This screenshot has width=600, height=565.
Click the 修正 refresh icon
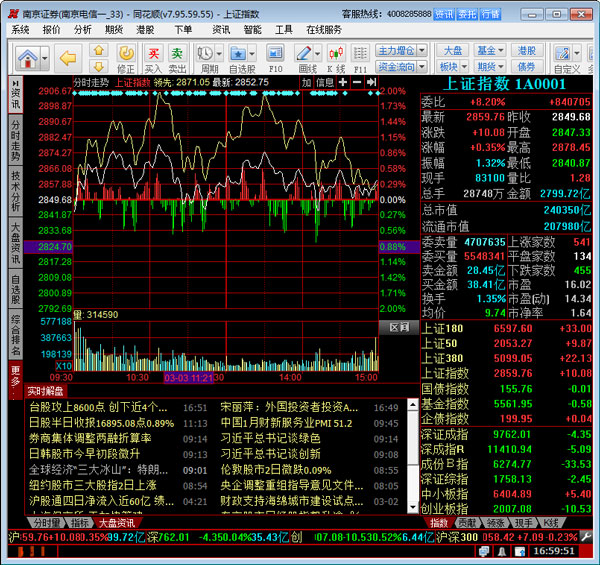pos(126,53)
